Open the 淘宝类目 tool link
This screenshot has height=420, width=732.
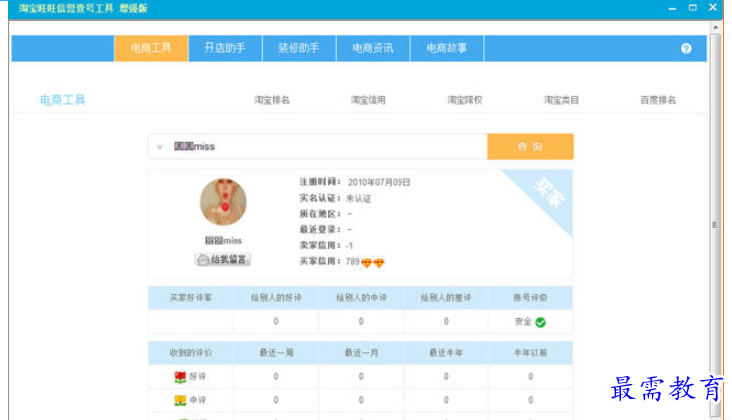click(x=562, y=100)
